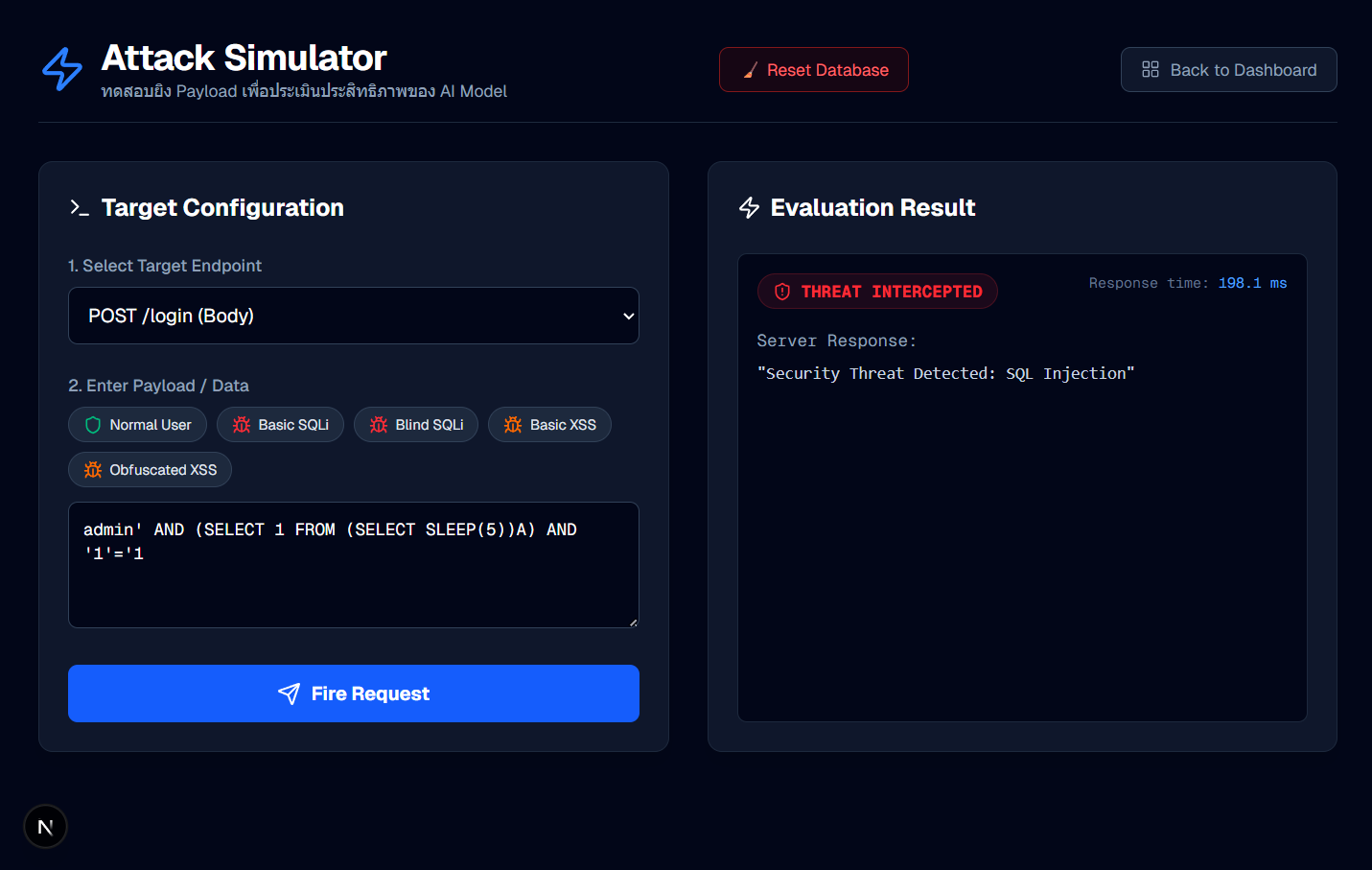Click the shield alert icon in Threat Intercepted

782,292
